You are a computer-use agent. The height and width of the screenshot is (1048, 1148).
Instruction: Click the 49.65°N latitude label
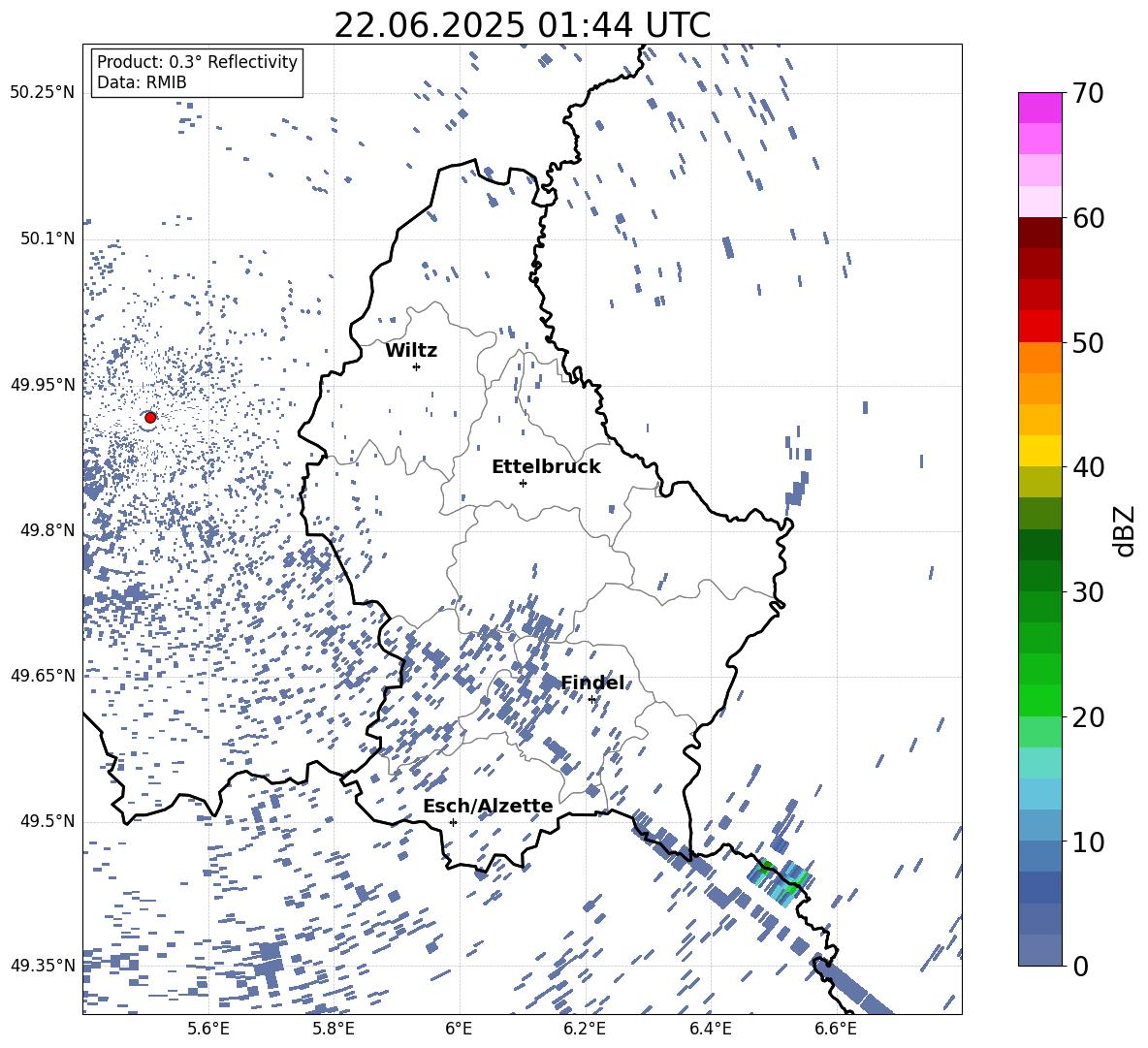pos(43,675)
